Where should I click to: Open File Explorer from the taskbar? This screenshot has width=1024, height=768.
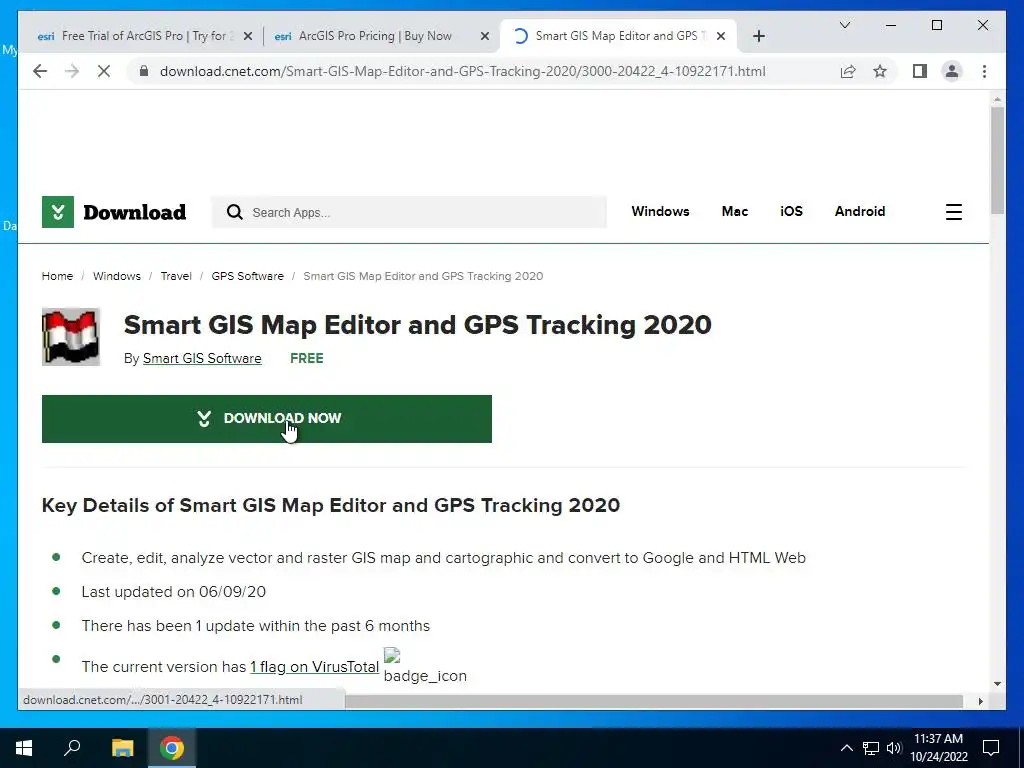tap(122, 748)
